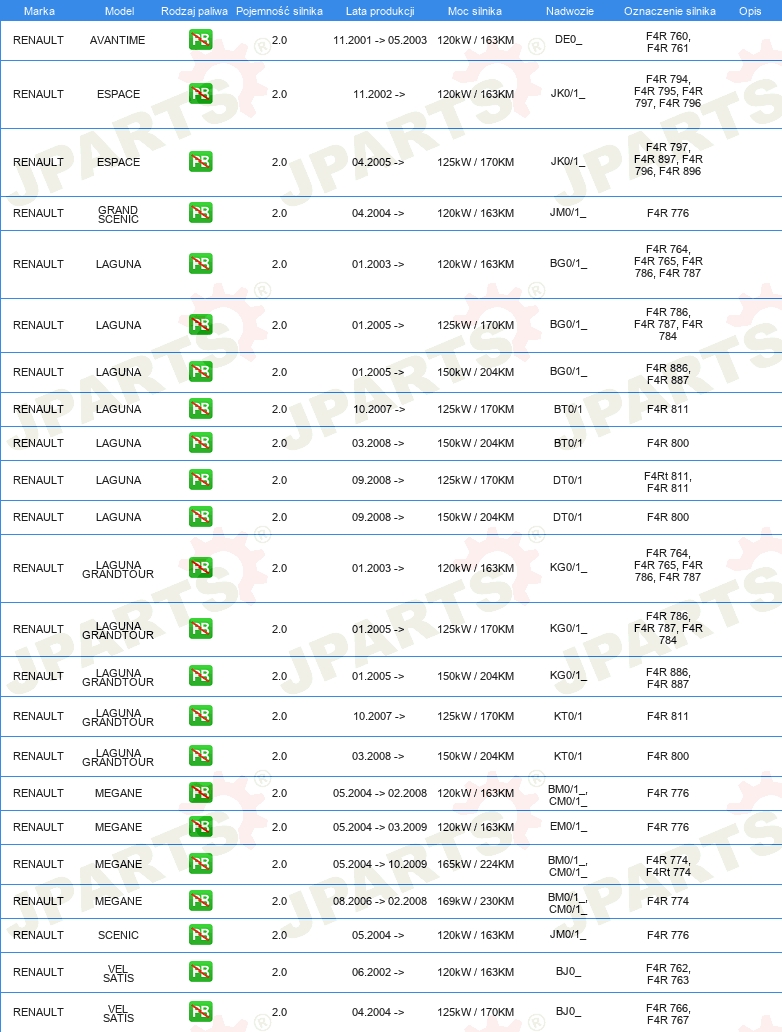Click body code DE0_
The width and height of the screenshot is (782, 1032).
[x=569, y=39]
